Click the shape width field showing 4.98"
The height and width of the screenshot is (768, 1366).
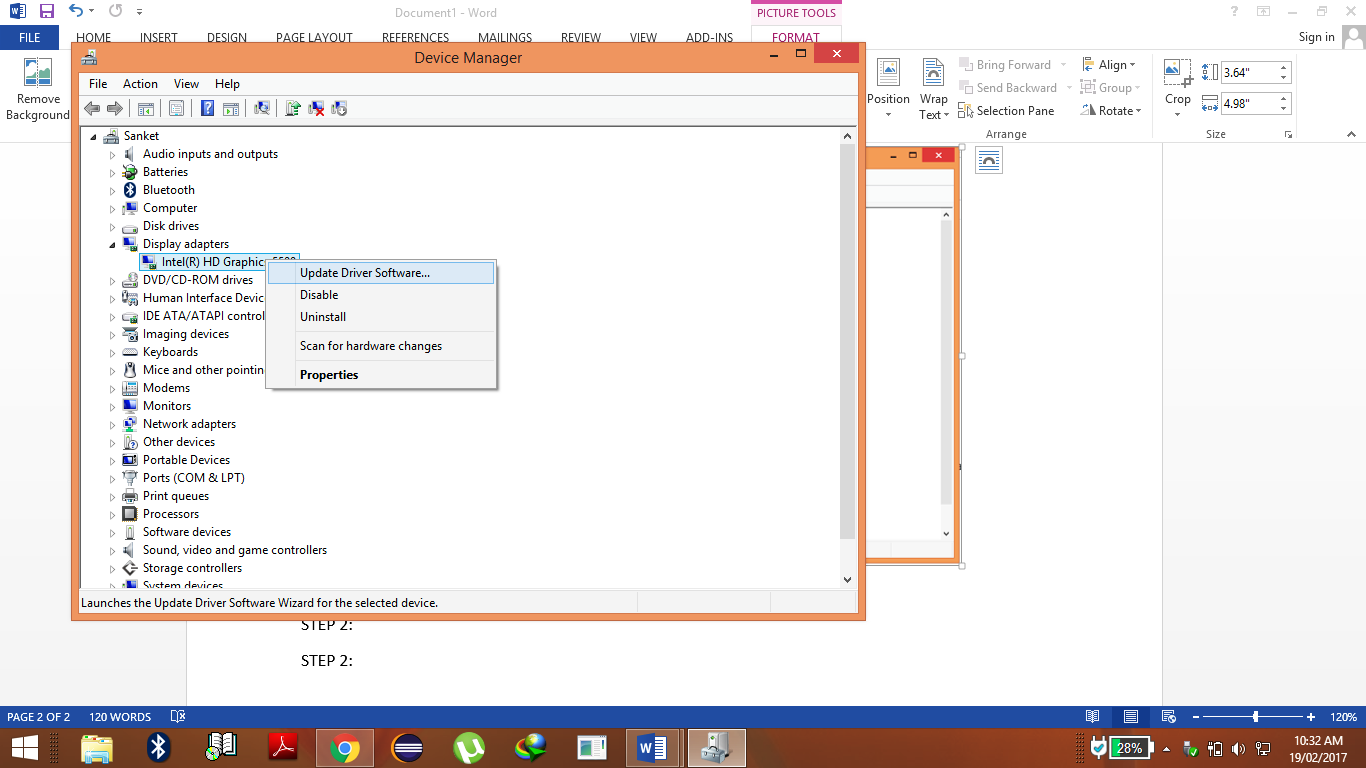pos(1249,103)
